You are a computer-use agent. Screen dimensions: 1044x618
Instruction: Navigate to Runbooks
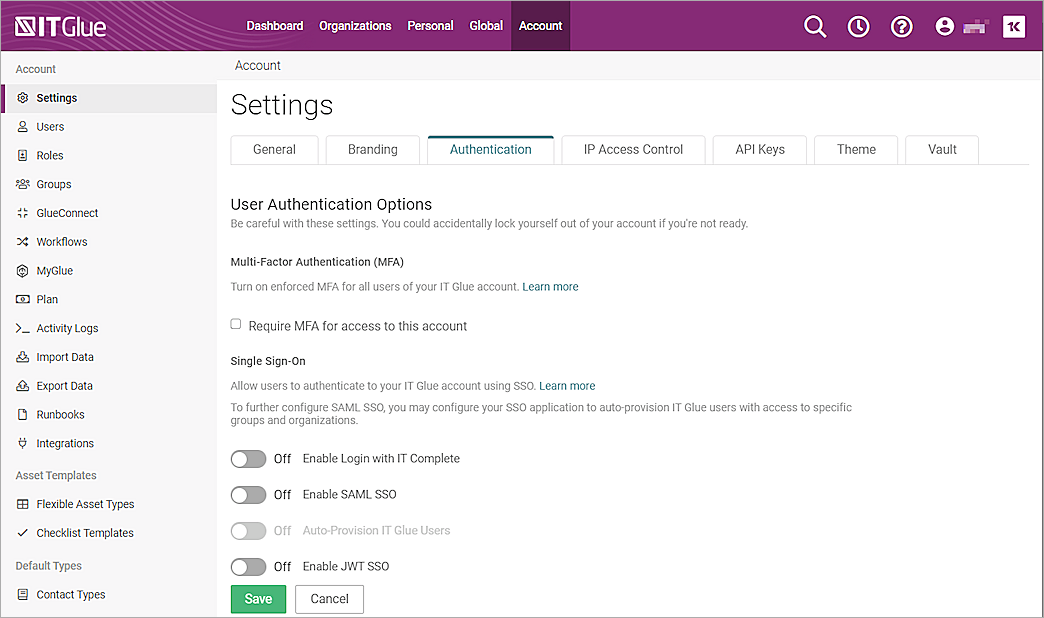tap(58, 414)
